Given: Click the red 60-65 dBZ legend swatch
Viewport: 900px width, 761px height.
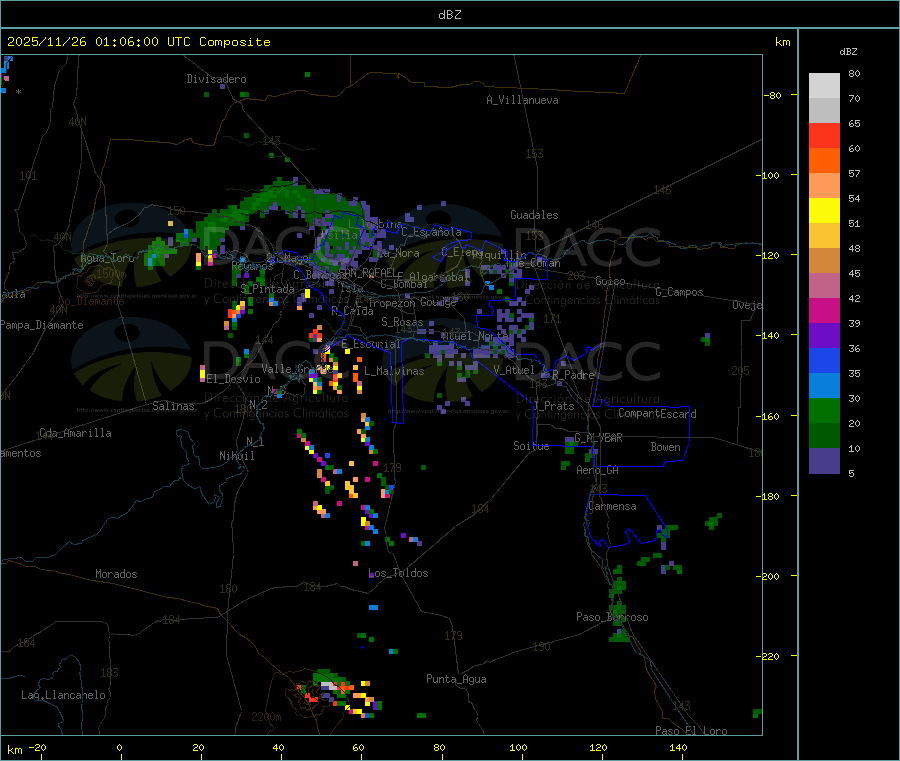Looking at the screenshot, I should point(824,135).
